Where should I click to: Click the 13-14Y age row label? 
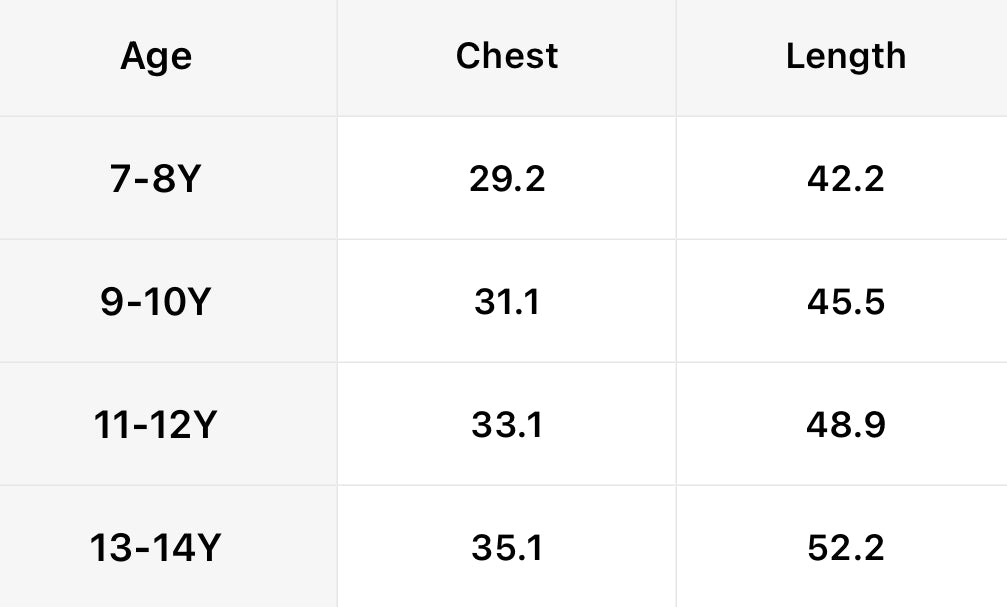(x=156, y=548)
